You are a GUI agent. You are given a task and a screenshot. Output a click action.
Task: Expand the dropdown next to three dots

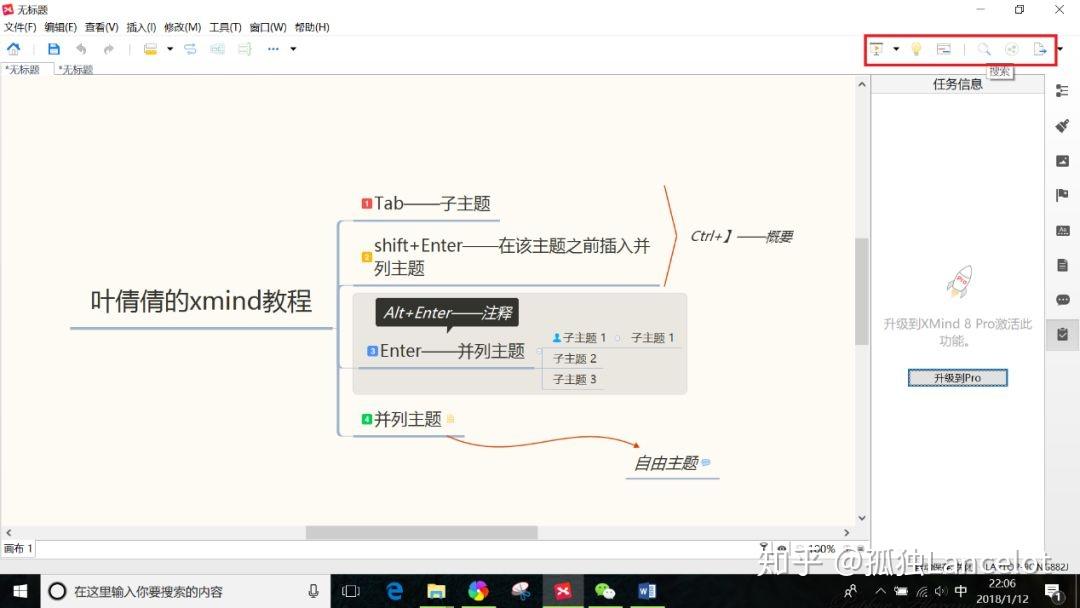[293, 49]
